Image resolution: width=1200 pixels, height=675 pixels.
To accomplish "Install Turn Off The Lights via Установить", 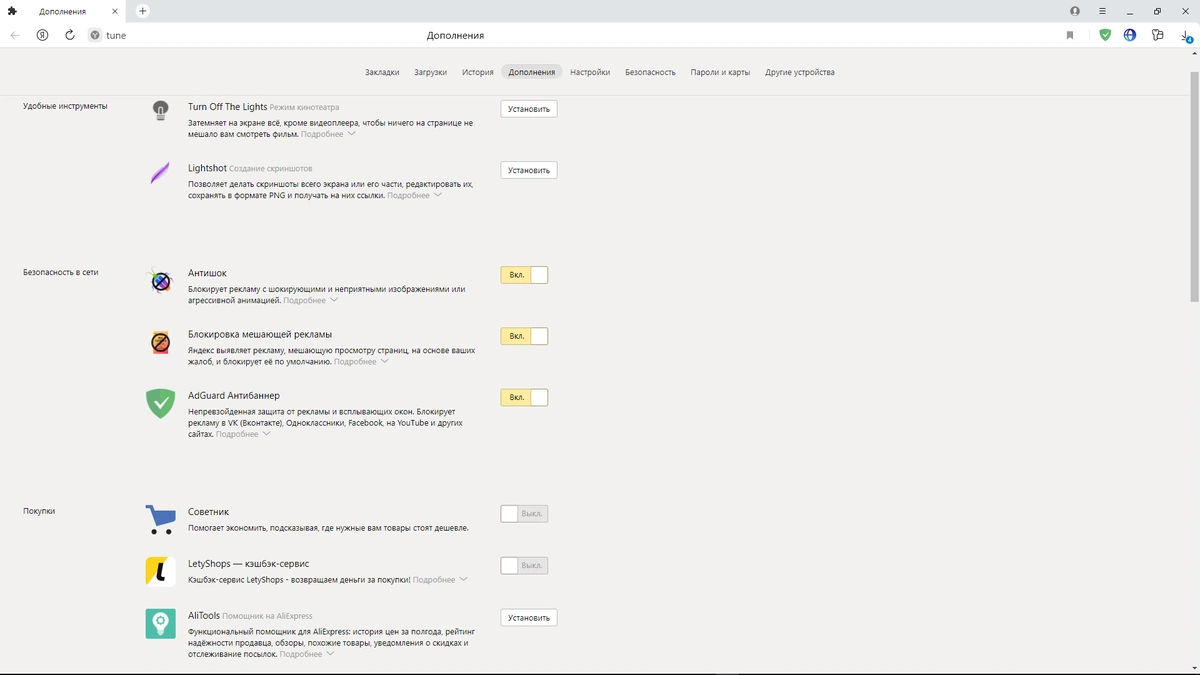I will tap(529, 109).
